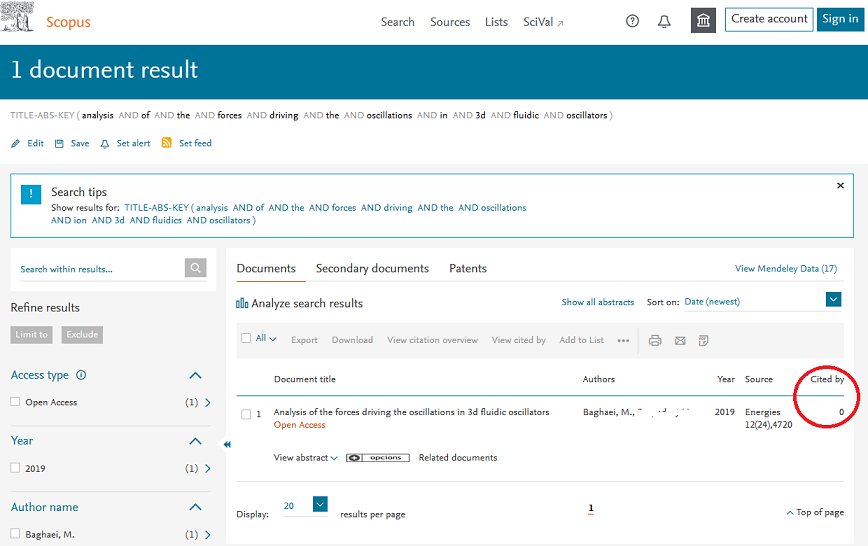Collapse sidebar with double arrow icon
The height and width of the screenshot is (546, 868).
[227, 444]
